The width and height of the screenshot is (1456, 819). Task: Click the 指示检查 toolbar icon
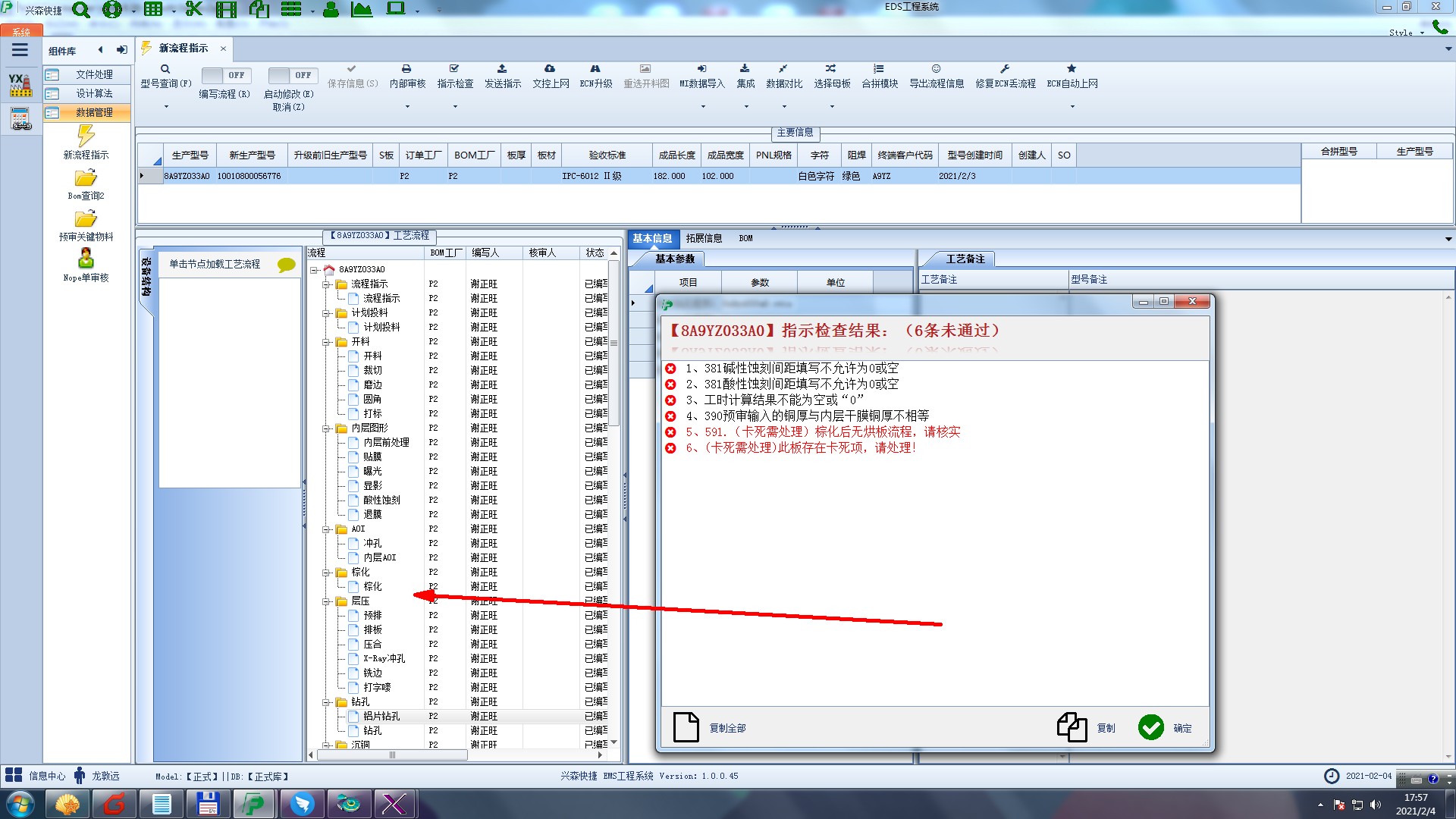click(454, 69)
